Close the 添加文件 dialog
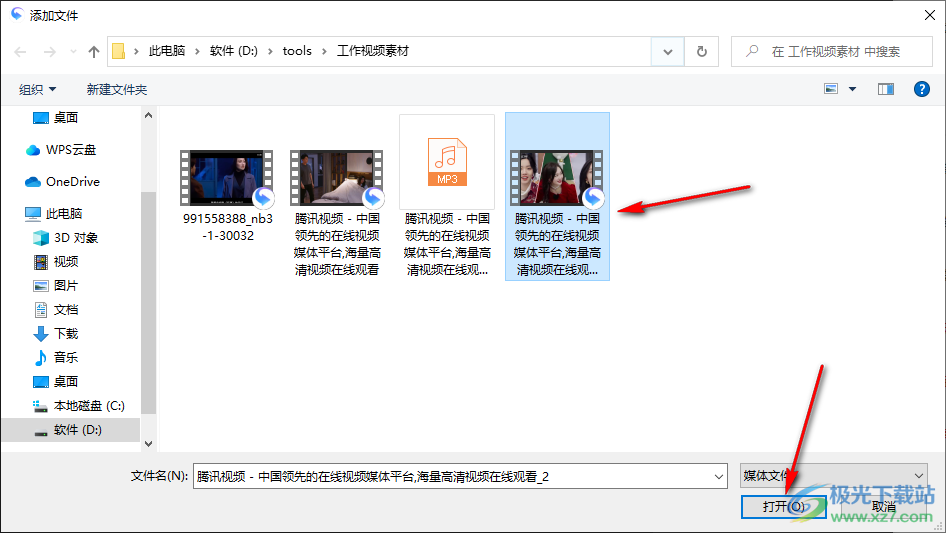 930,15
